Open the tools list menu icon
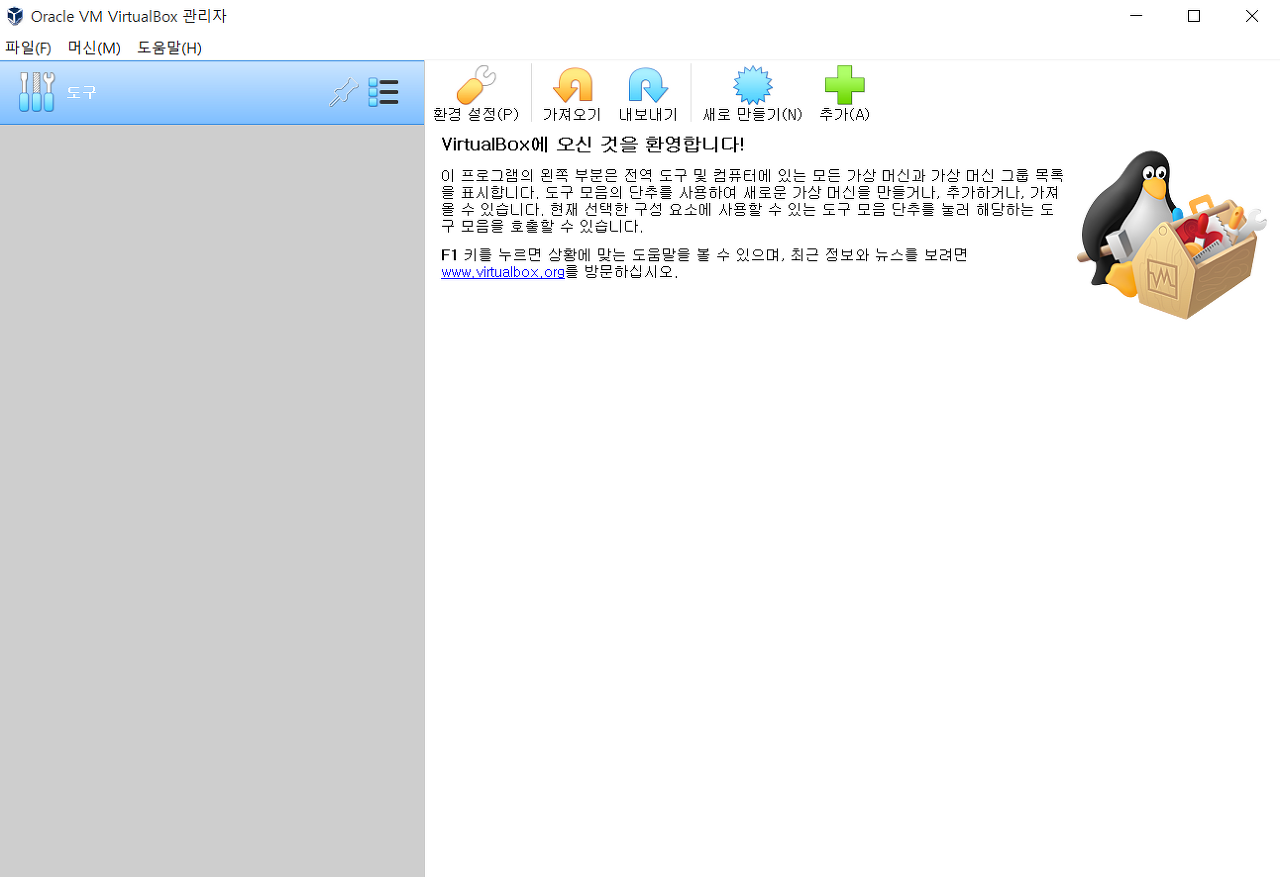The height and width of the screenshot is (877, 1280). [x=383, y=93]
